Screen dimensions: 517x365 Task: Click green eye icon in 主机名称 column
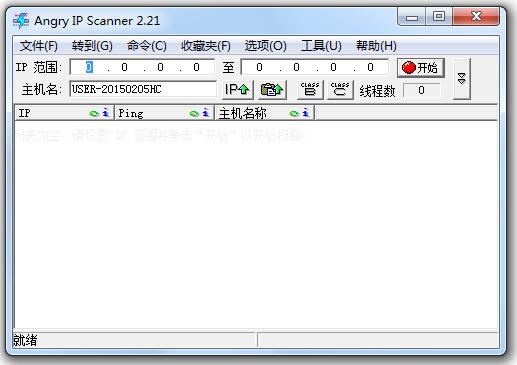(x=294, y=114)
